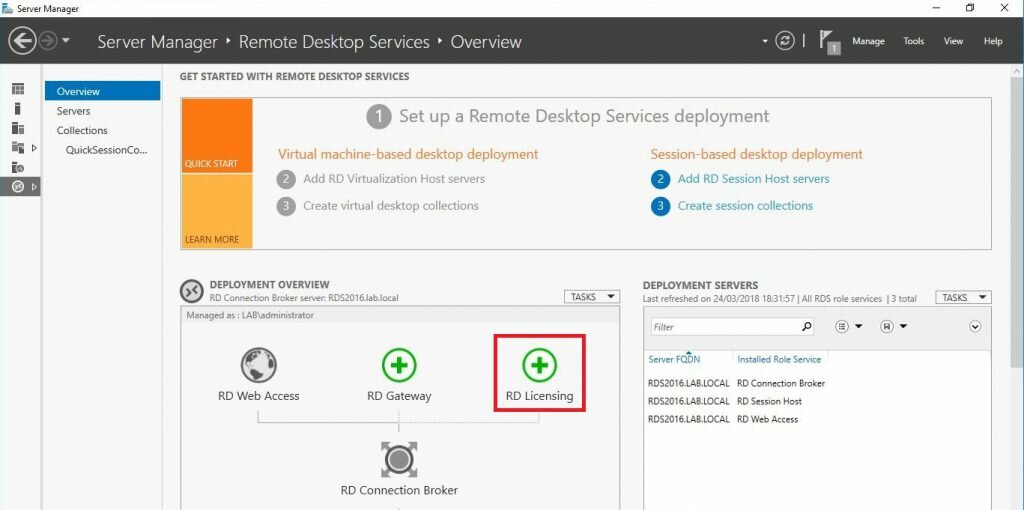Click the RD Web Access label
This screenshot has width=1024, height=510.
click(259, 396)
